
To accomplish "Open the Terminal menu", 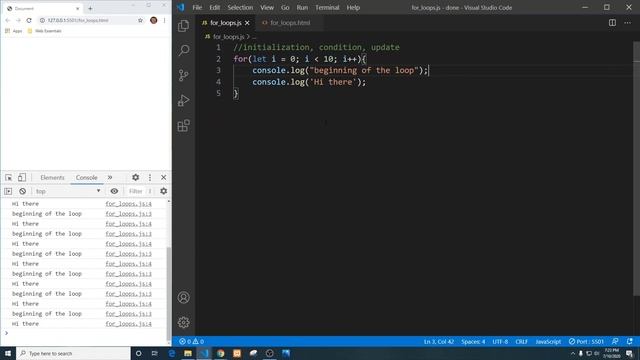I will (x=327, y=7).
